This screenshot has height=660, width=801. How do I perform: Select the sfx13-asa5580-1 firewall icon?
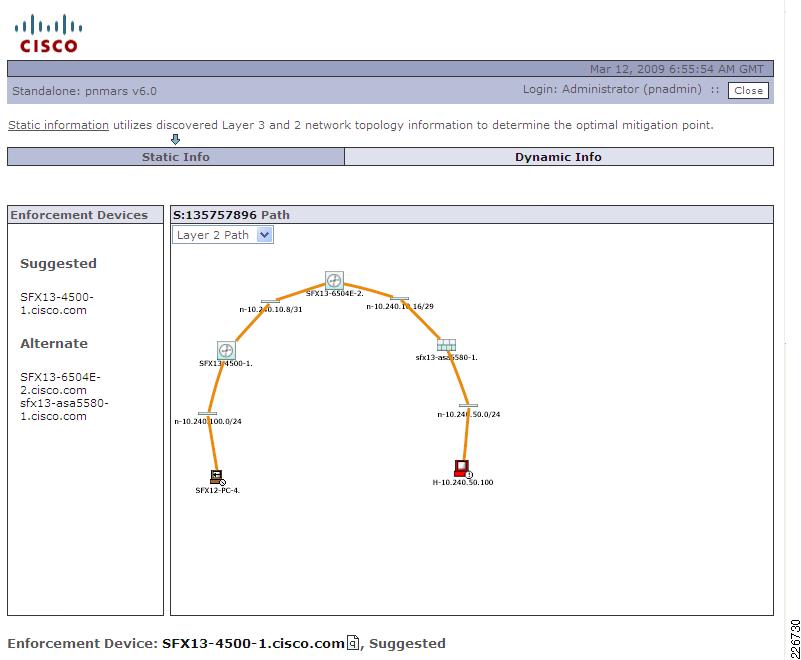(x=446, y=345)
